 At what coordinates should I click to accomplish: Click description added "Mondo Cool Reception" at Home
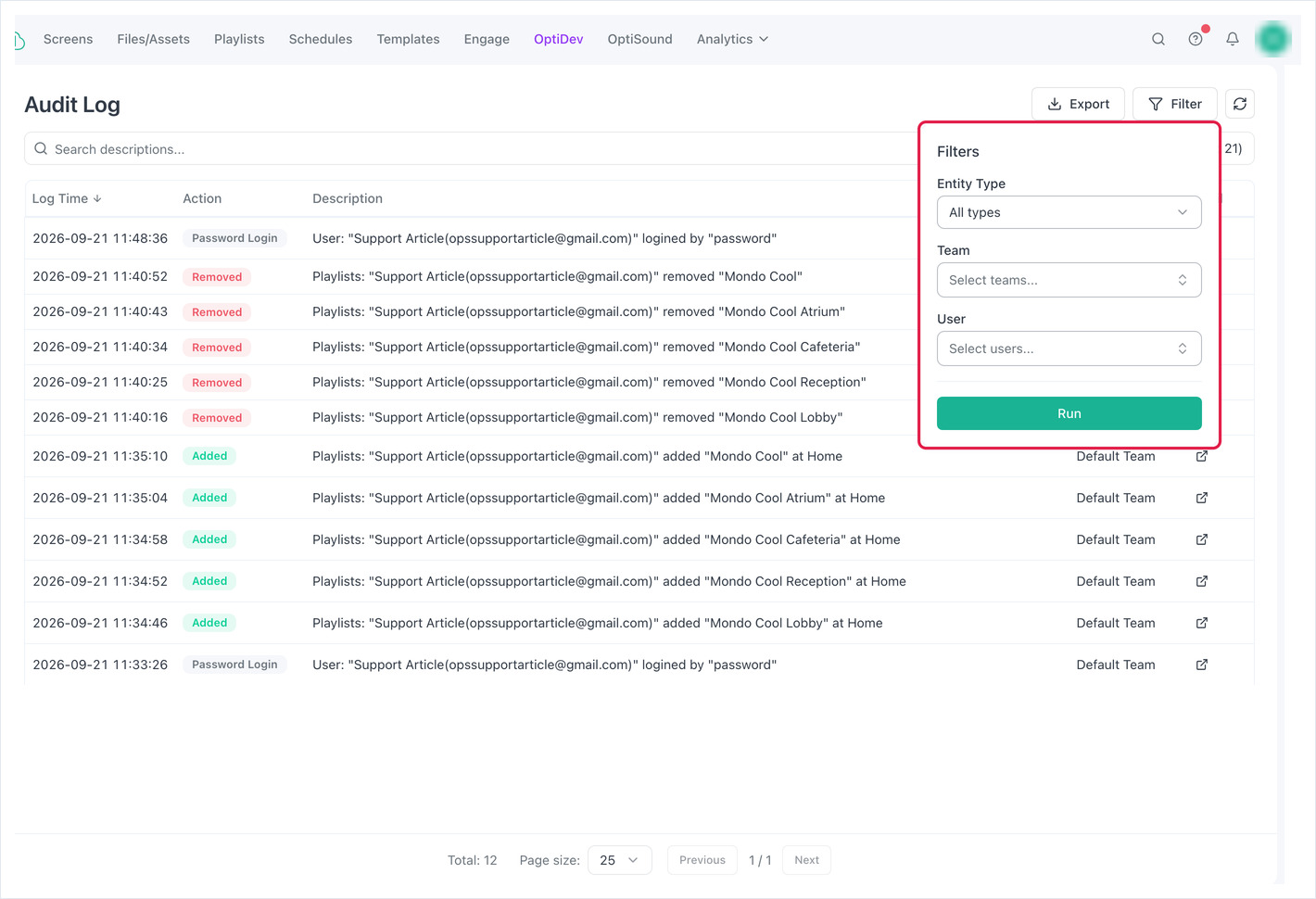point(609,581)
